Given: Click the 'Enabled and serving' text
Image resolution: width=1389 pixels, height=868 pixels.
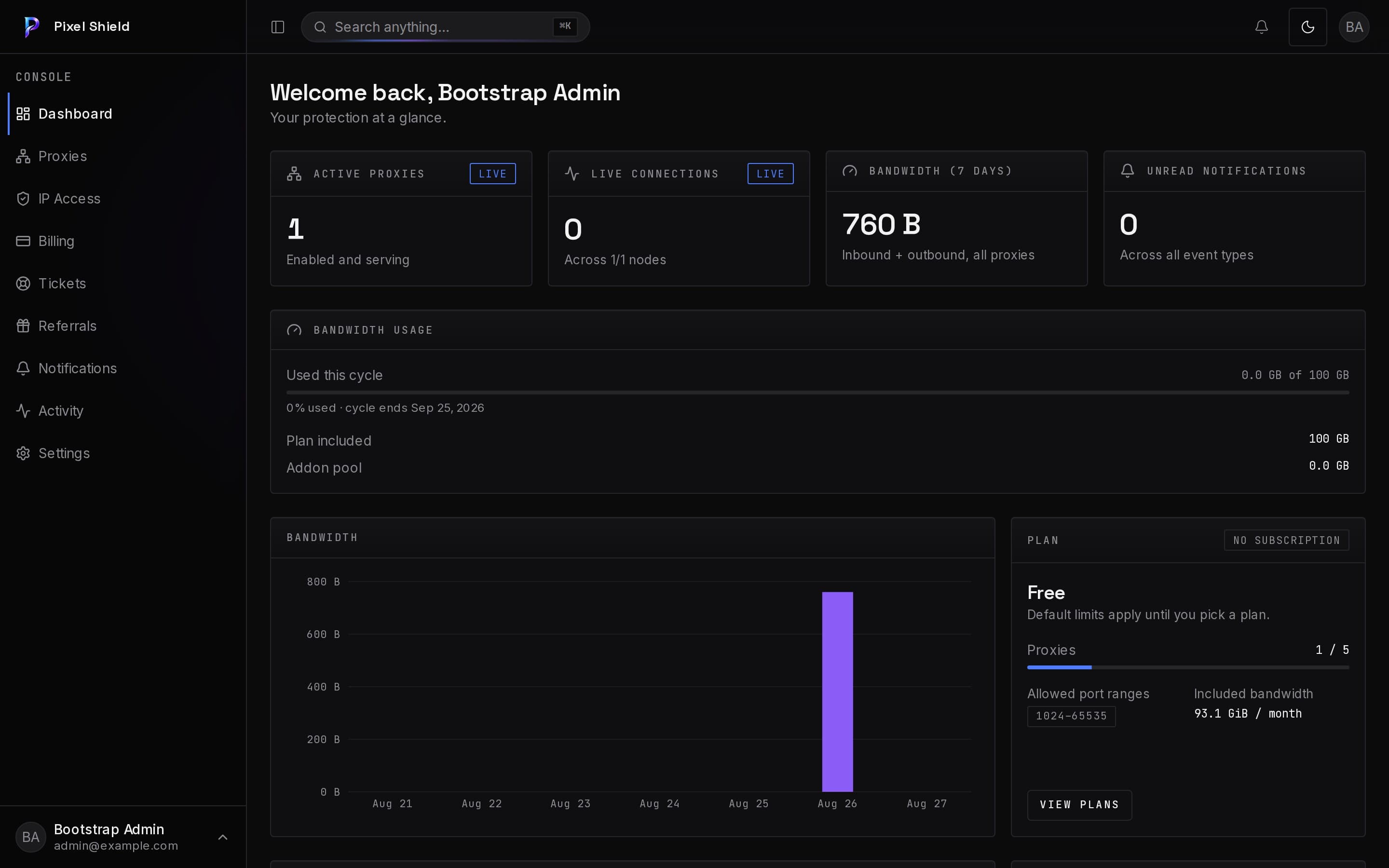Looking at the screenshot, I should (x=348, y=260).
